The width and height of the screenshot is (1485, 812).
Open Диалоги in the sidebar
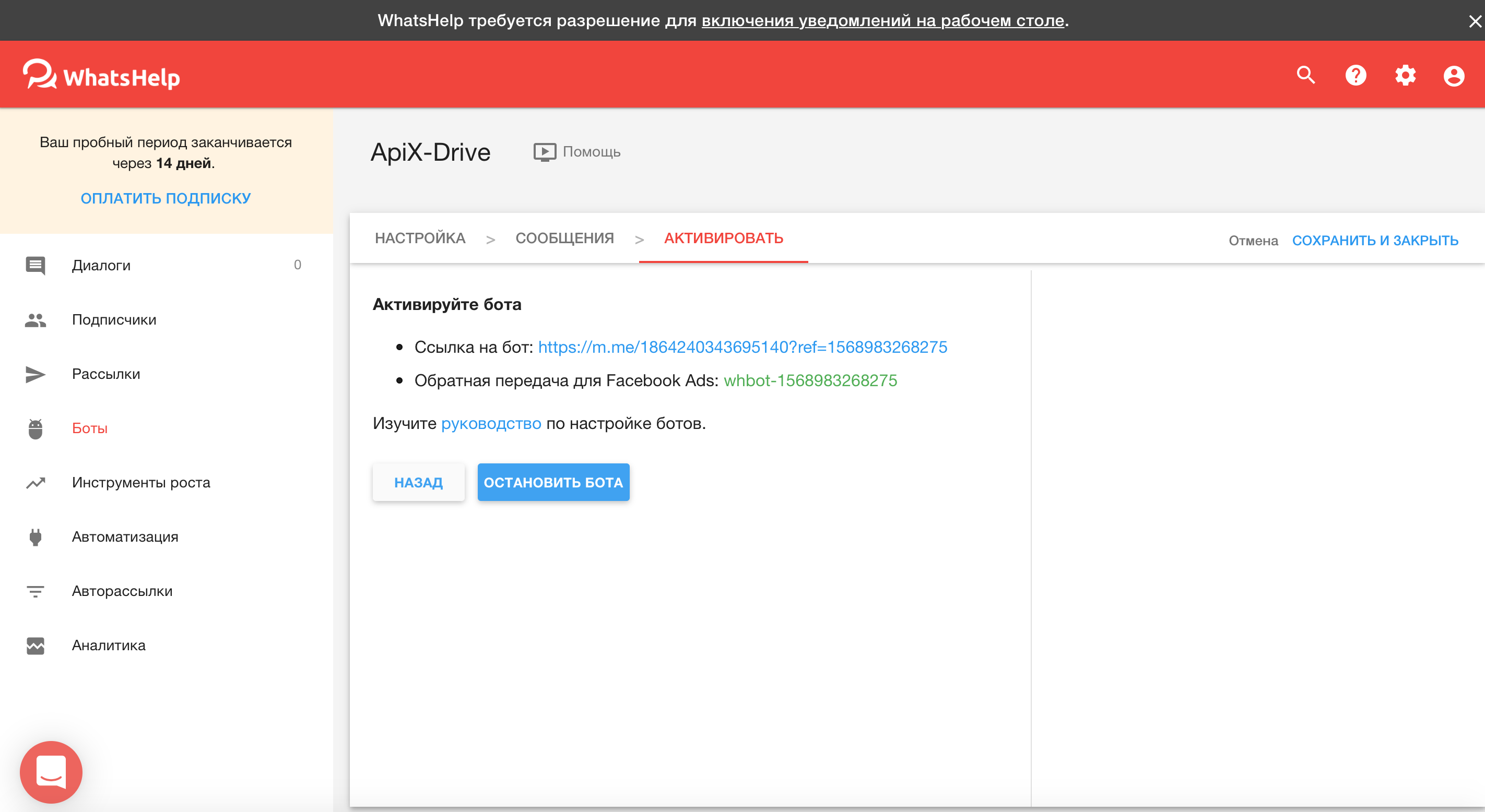point(167,265)
